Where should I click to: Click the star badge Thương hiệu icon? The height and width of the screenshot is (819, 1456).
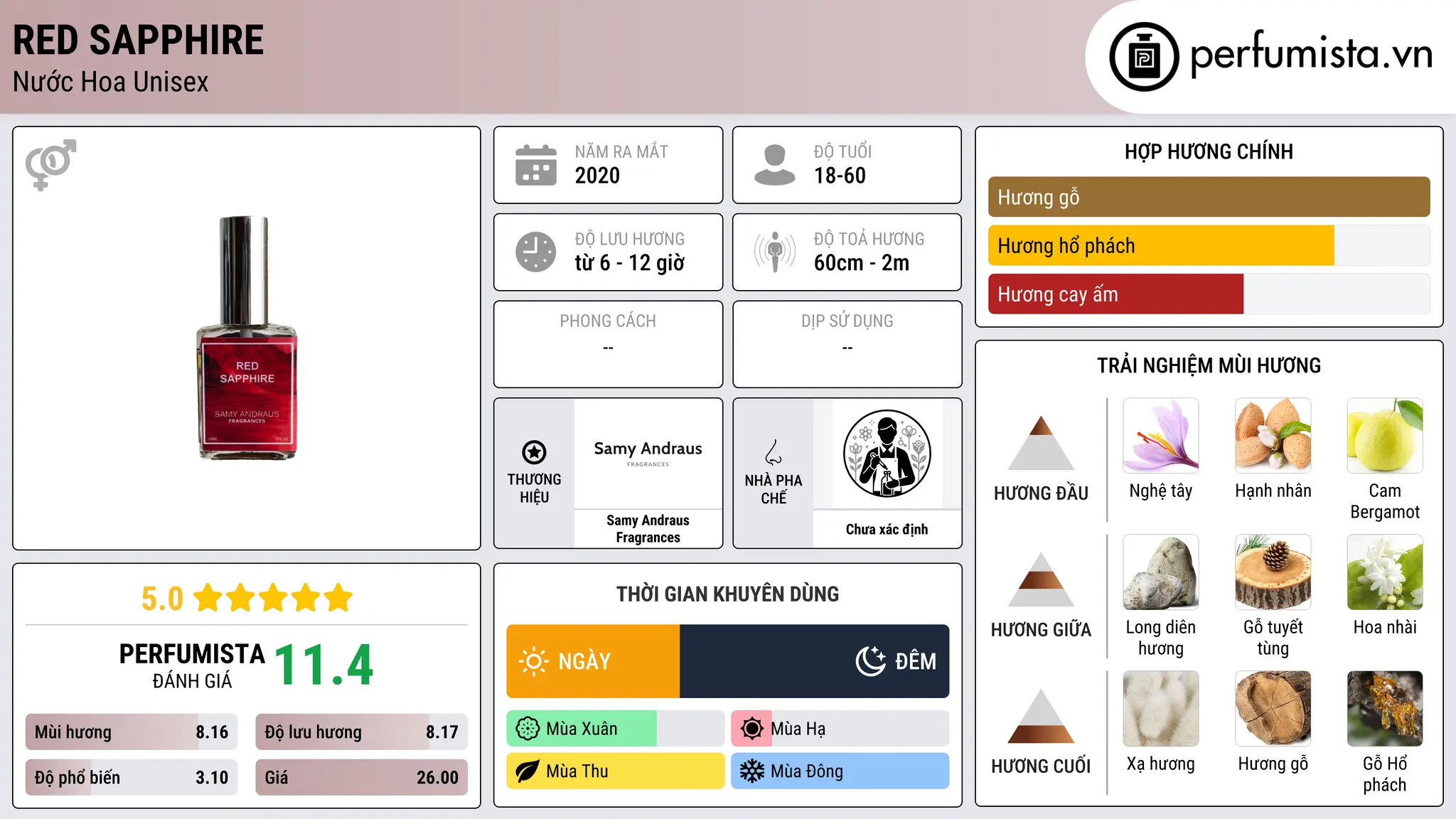click(534, 452)
